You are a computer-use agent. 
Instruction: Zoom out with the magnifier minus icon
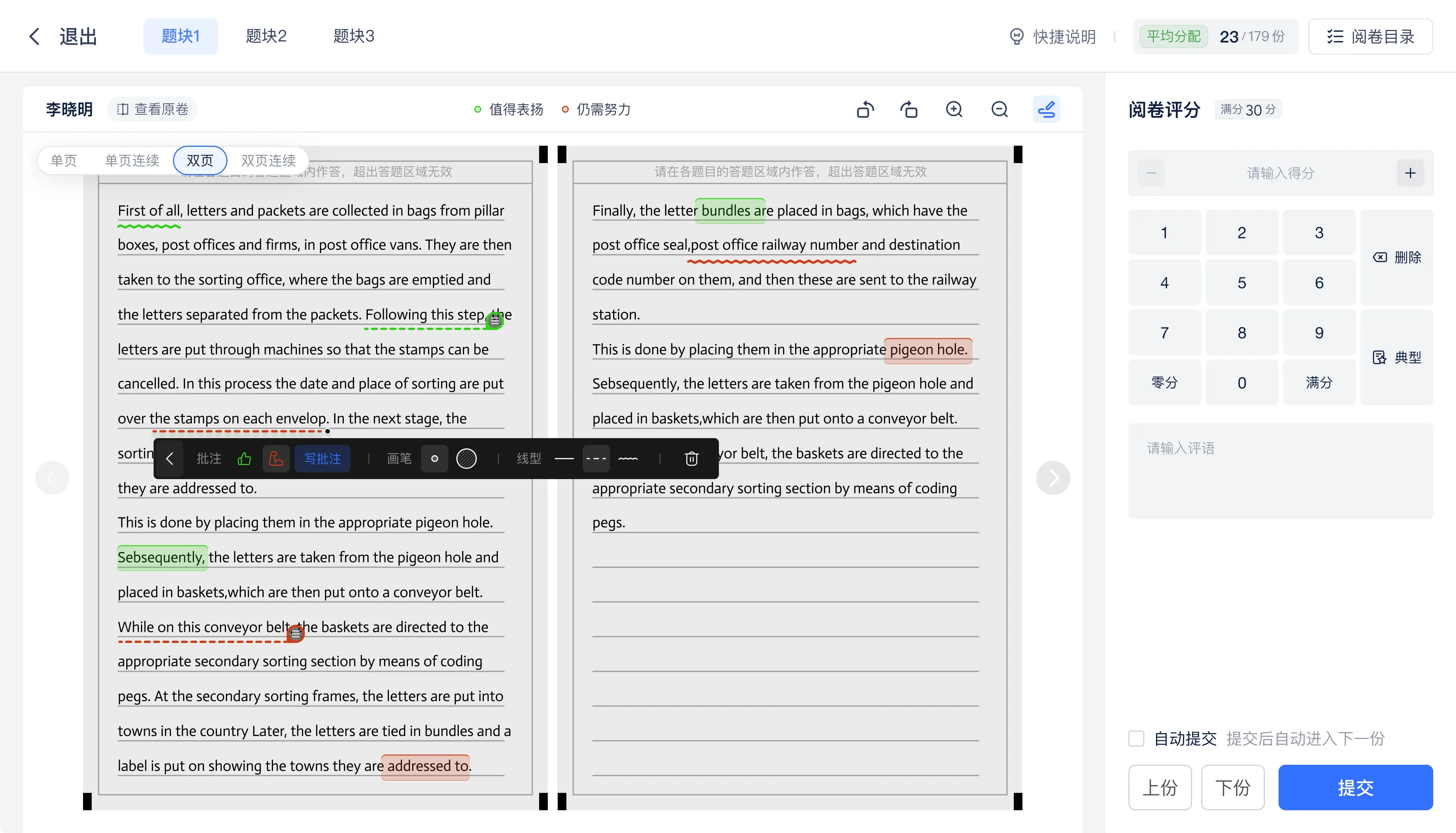[x=999, y=109]
